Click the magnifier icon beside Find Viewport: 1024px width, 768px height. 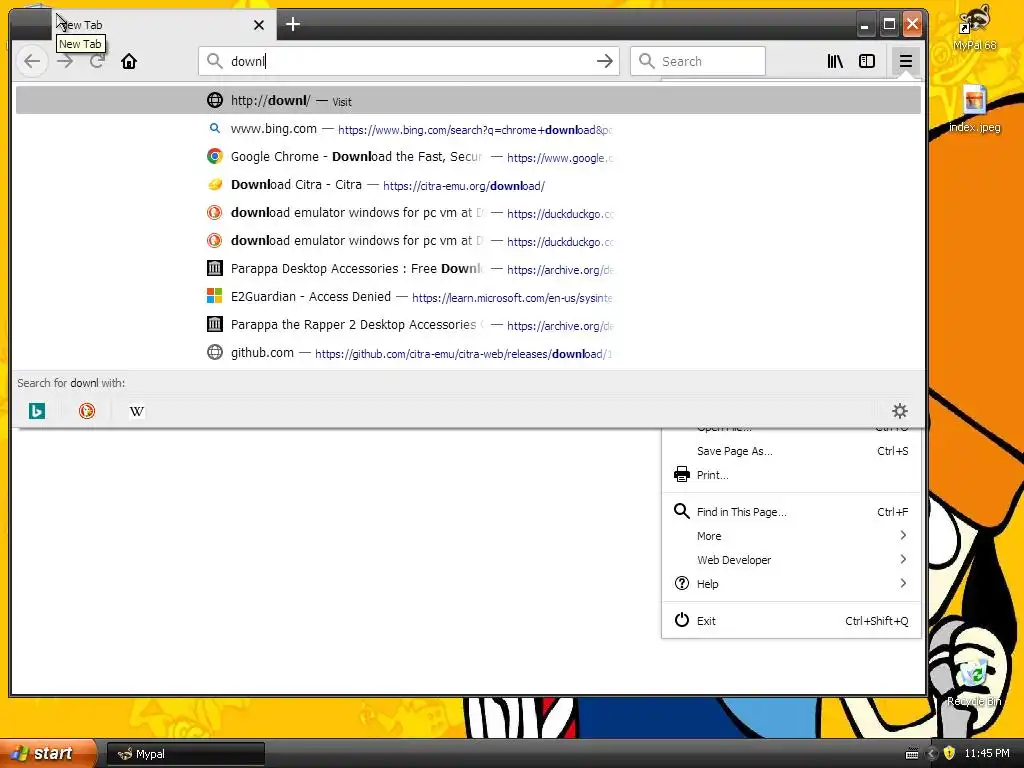682,511
